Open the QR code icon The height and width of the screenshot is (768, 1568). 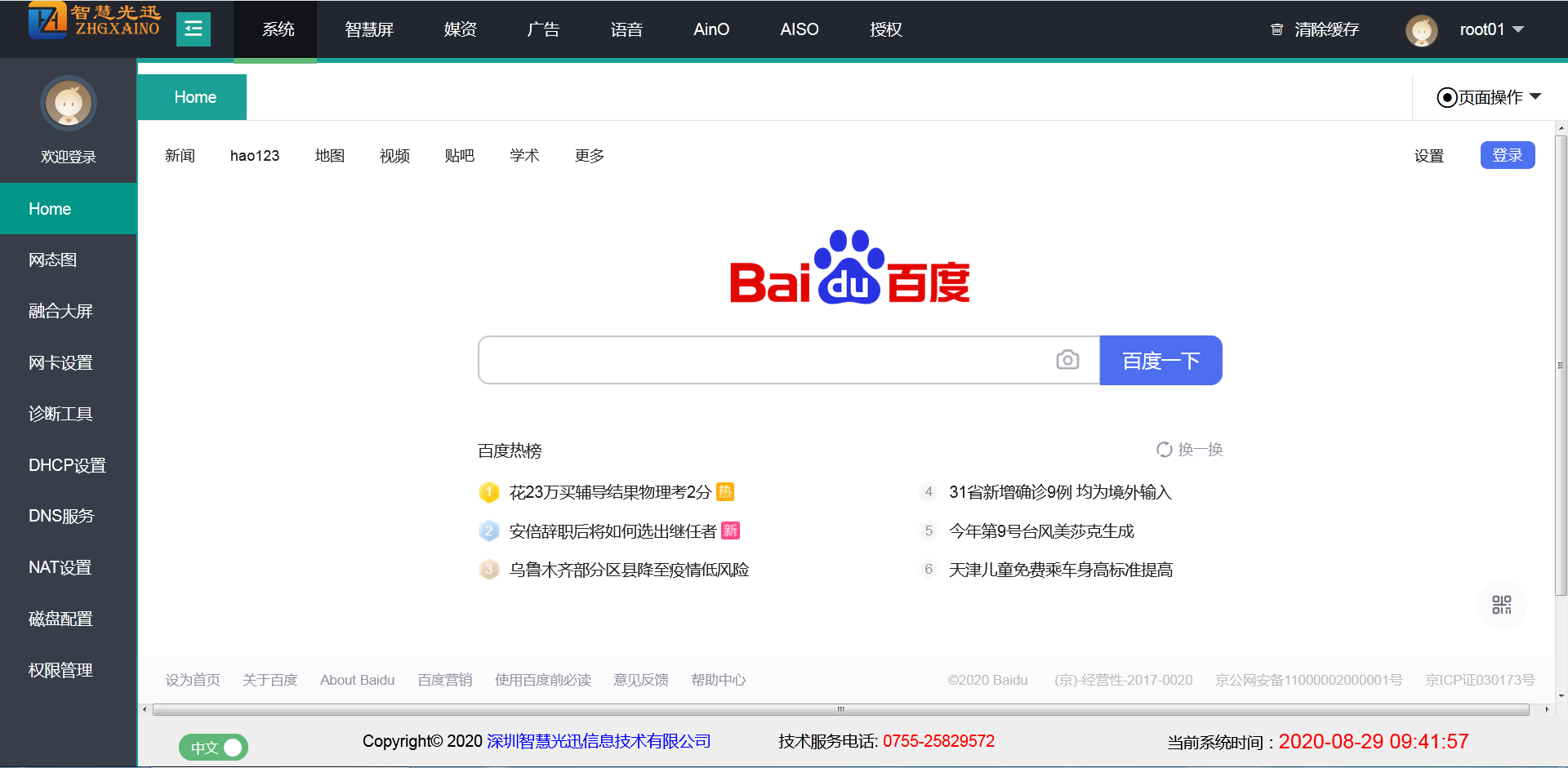[1501, 605]
